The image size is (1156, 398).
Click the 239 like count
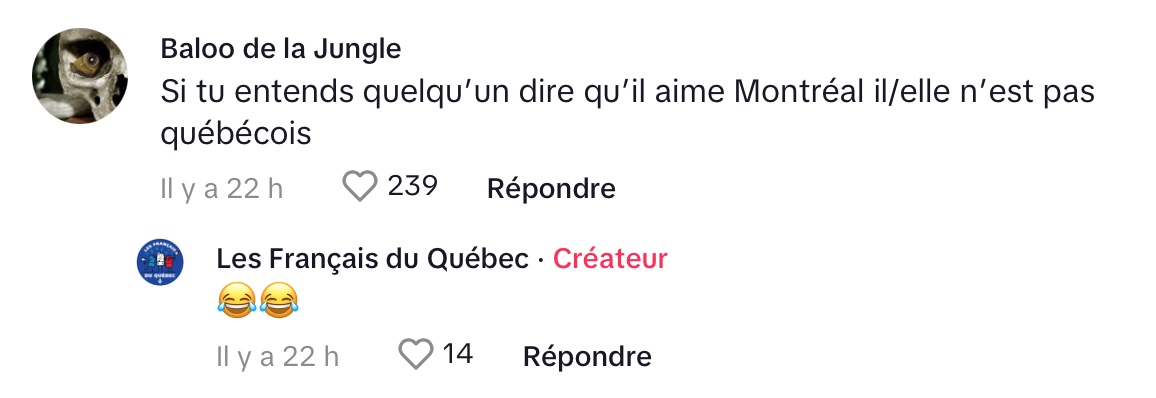(413, 186)
